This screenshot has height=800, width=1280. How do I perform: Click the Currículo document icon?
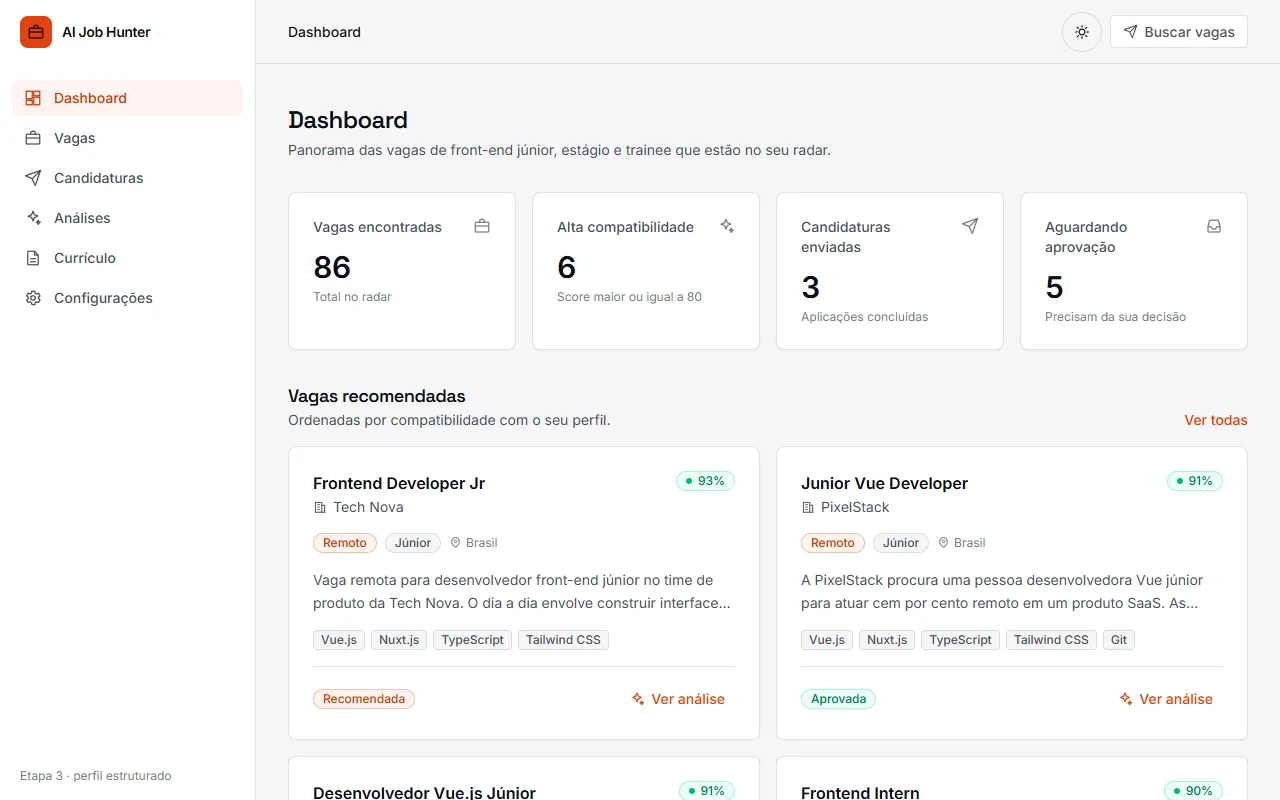(x=33, y=258)
